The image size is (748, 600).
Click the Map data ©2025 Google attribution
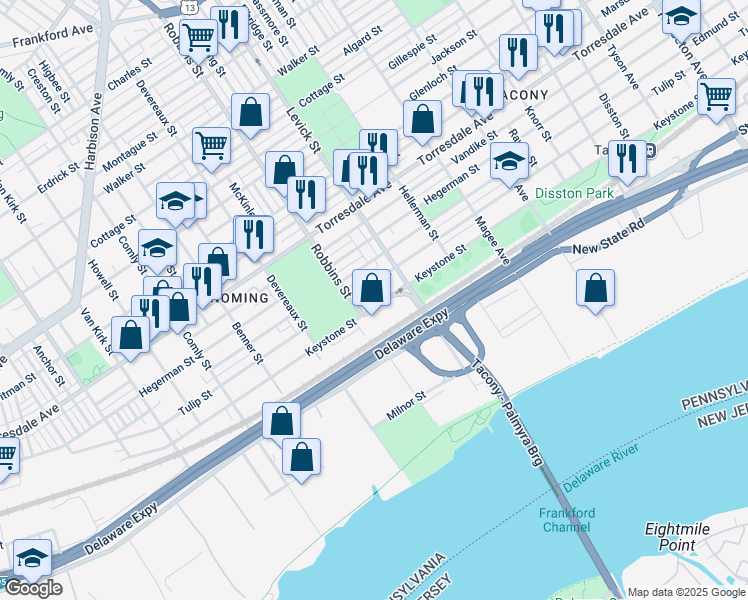[686, 592]
